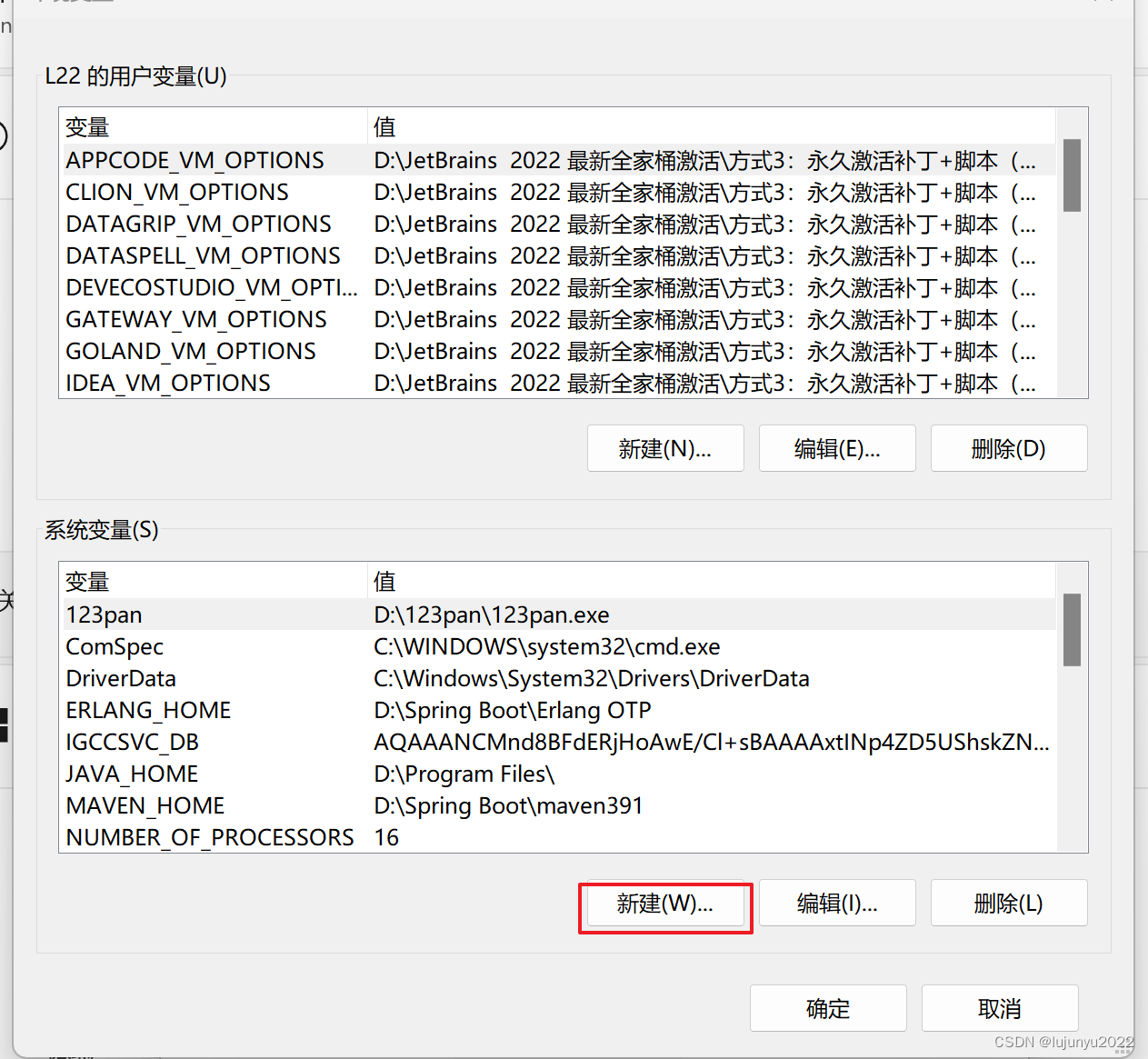
Task: Click the user variables list scrollbar thumb
Action: (x=1072, y=175)
